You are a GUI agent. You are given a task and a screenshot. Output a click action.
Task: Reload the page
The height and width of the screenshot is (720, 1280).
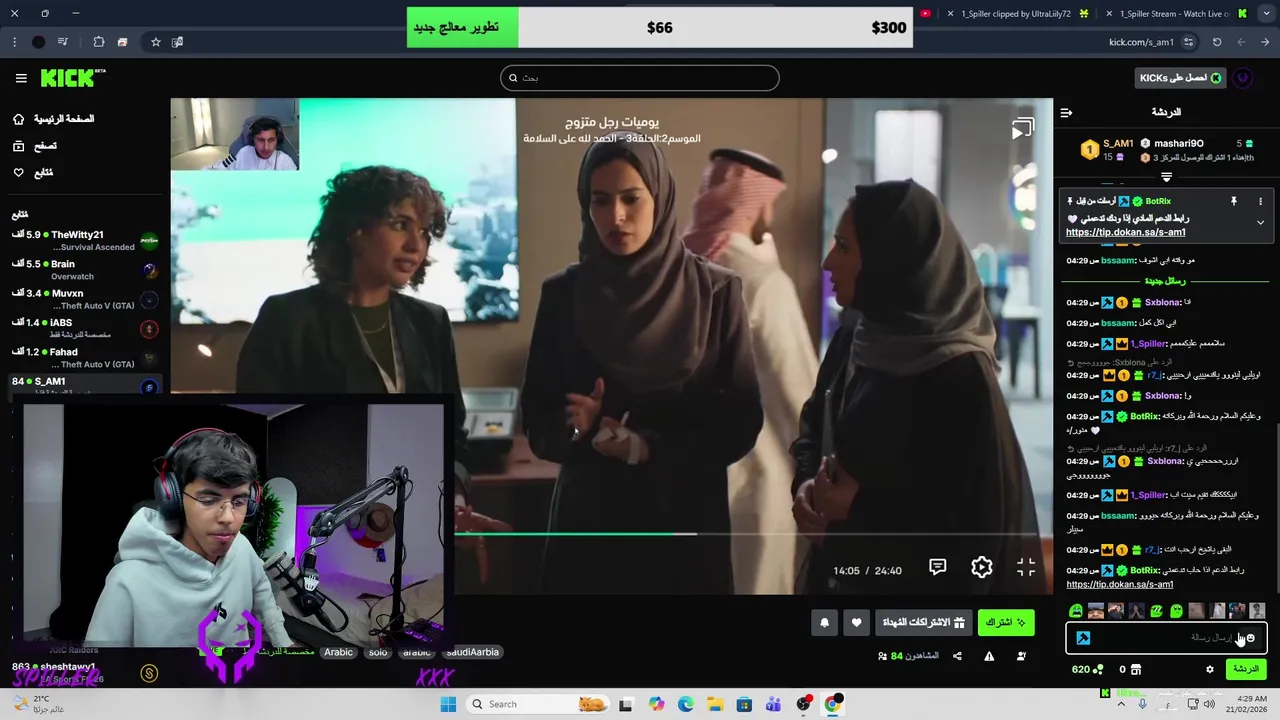pos(1217,42)
